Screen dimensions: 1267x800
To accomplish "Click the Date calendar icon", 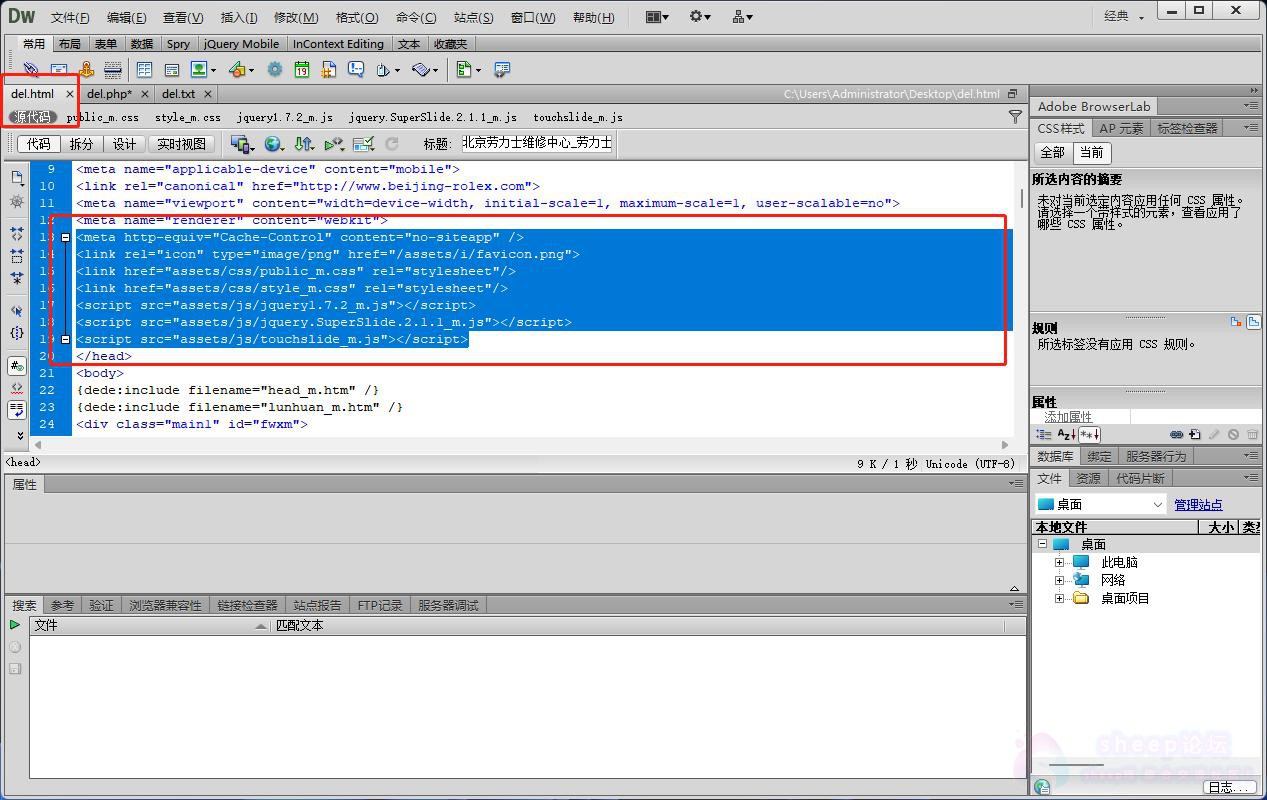I will point(302,69).
